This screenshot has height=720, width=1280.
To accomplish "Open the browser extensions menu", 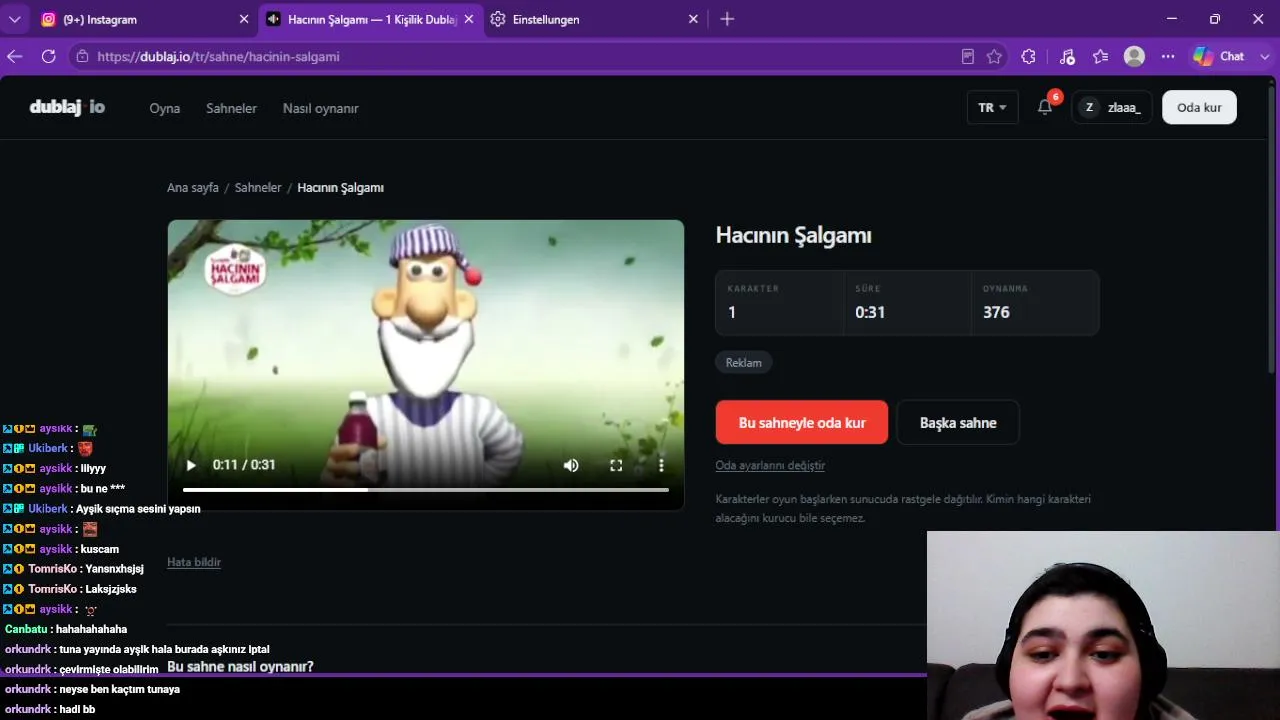I will (x=1028, y=57).
